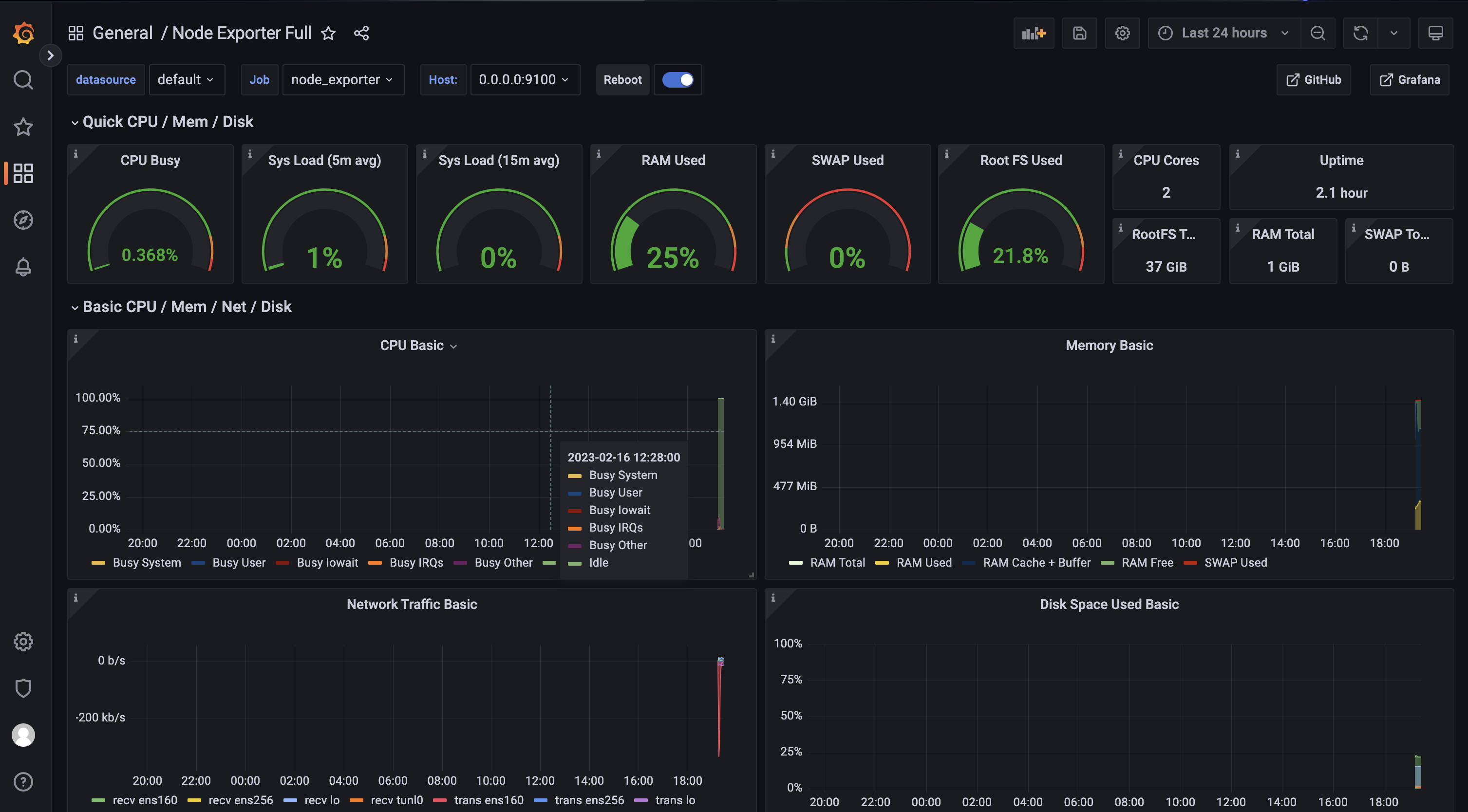
Task: Open the Configuration gear in sidebar
Action: click(x=23, y=642)
